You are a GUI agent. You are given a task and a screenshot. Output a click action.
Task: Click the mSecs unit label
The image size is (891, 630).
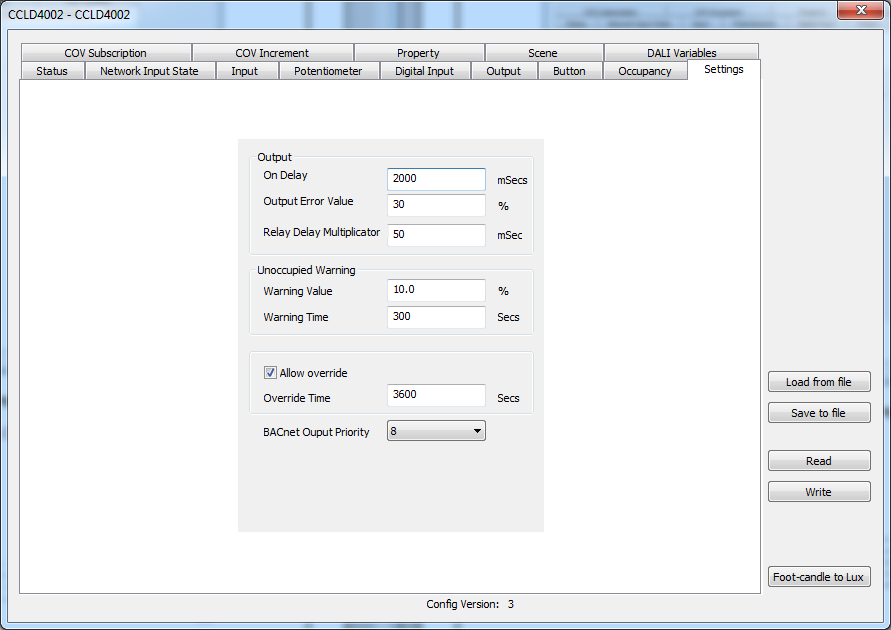[x=512, y=180]
